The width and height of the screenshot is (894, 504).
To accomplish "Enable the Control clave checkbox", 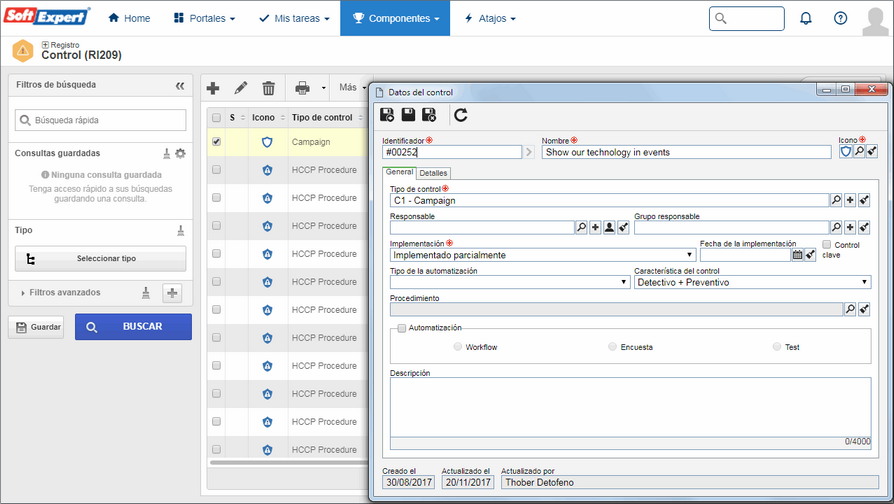I will coord(827,244).
